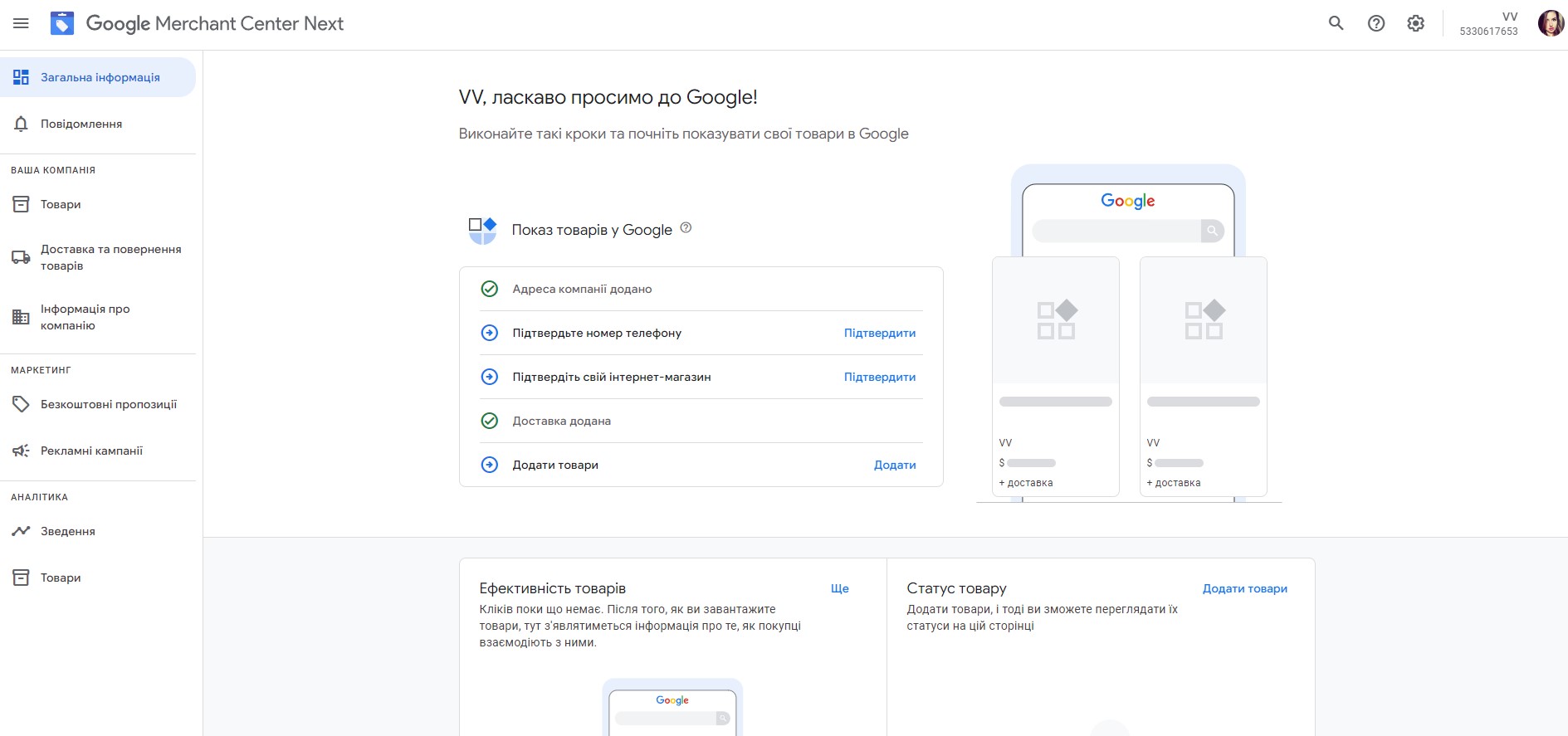The height and width of the screenshot is (736, 1568).
Task: Click the search magnifier icon
Action: [x=1336, y=23]
